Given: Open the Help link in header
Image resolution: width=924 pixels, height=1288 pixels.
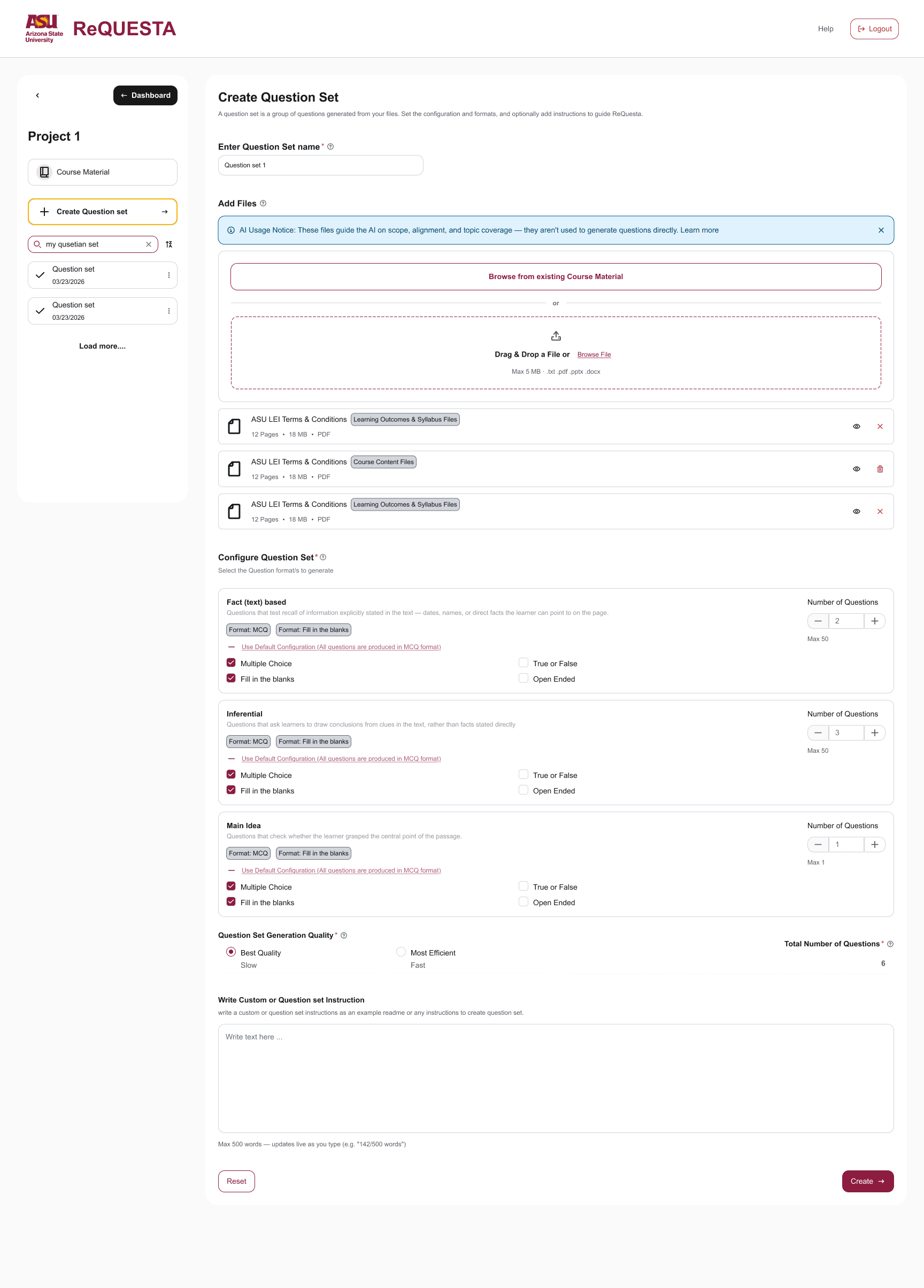Looking at the screenshot, I should (826, 29).
